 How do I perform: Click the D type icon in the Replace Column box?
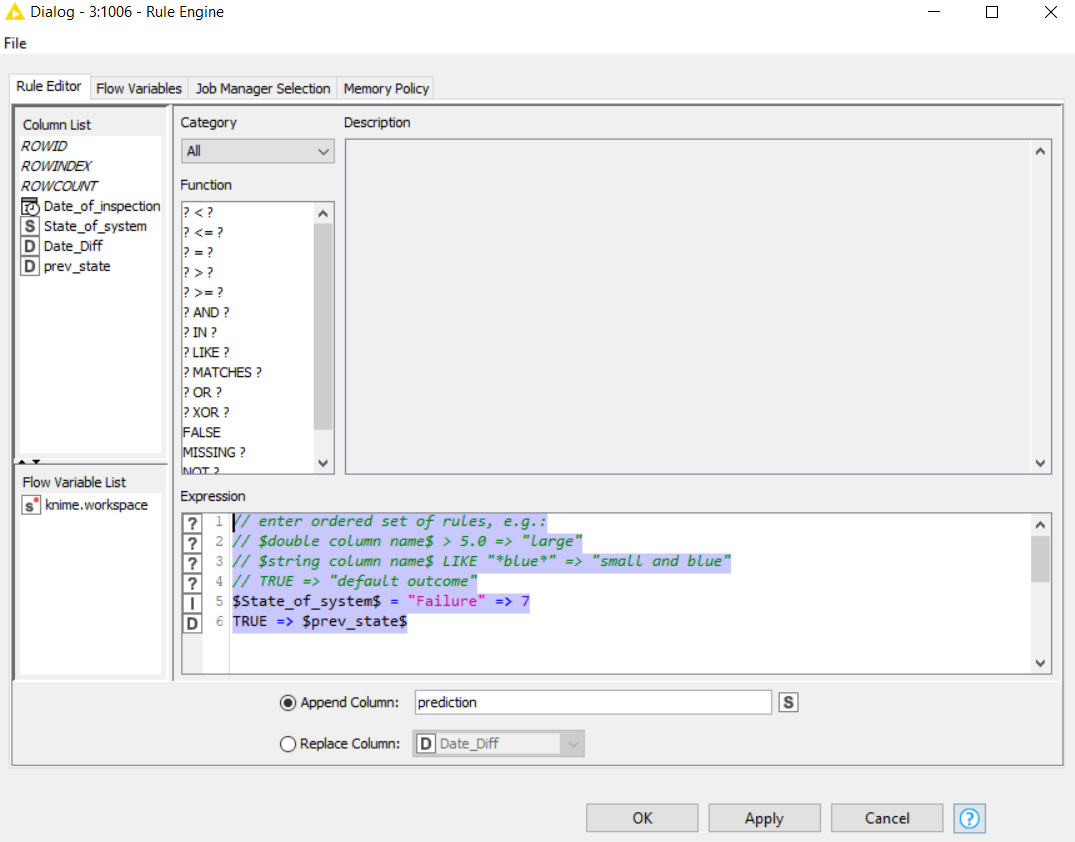click(x=426, y=743)
